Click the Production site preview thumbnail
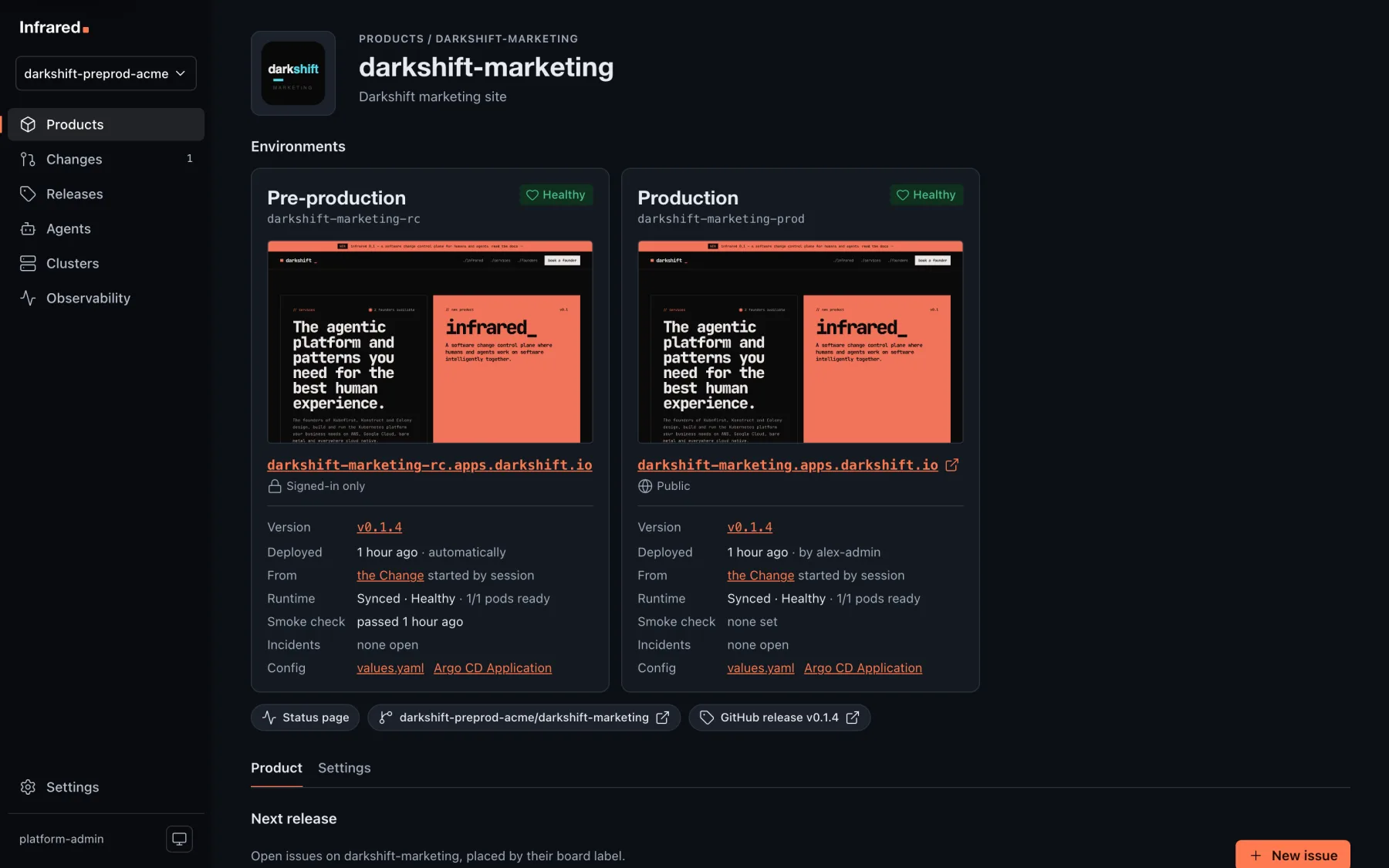The image size is (1389, 868). [800, 342]
